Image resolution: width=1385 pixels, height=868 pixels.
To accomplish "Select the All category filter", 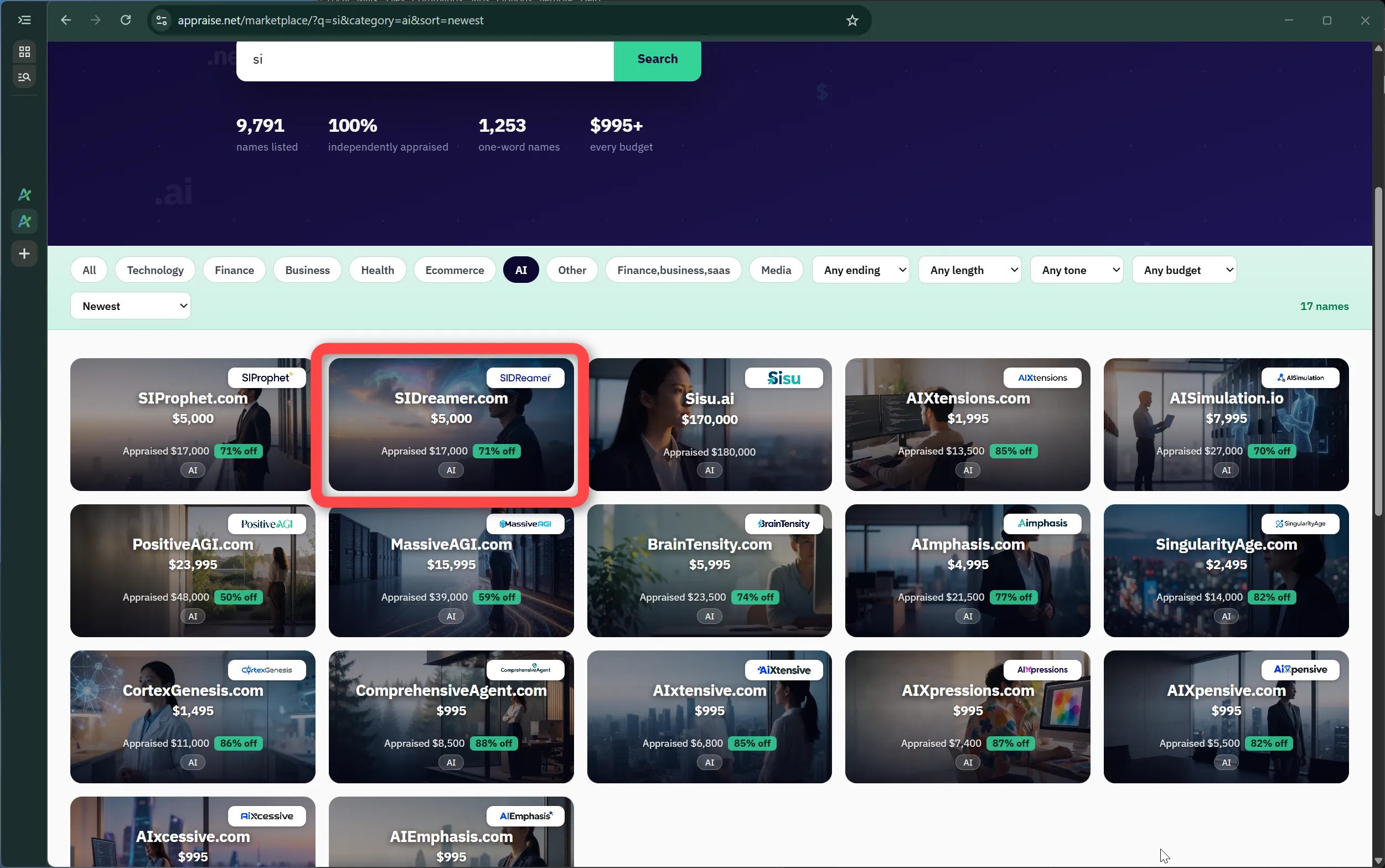I will 89,270.
